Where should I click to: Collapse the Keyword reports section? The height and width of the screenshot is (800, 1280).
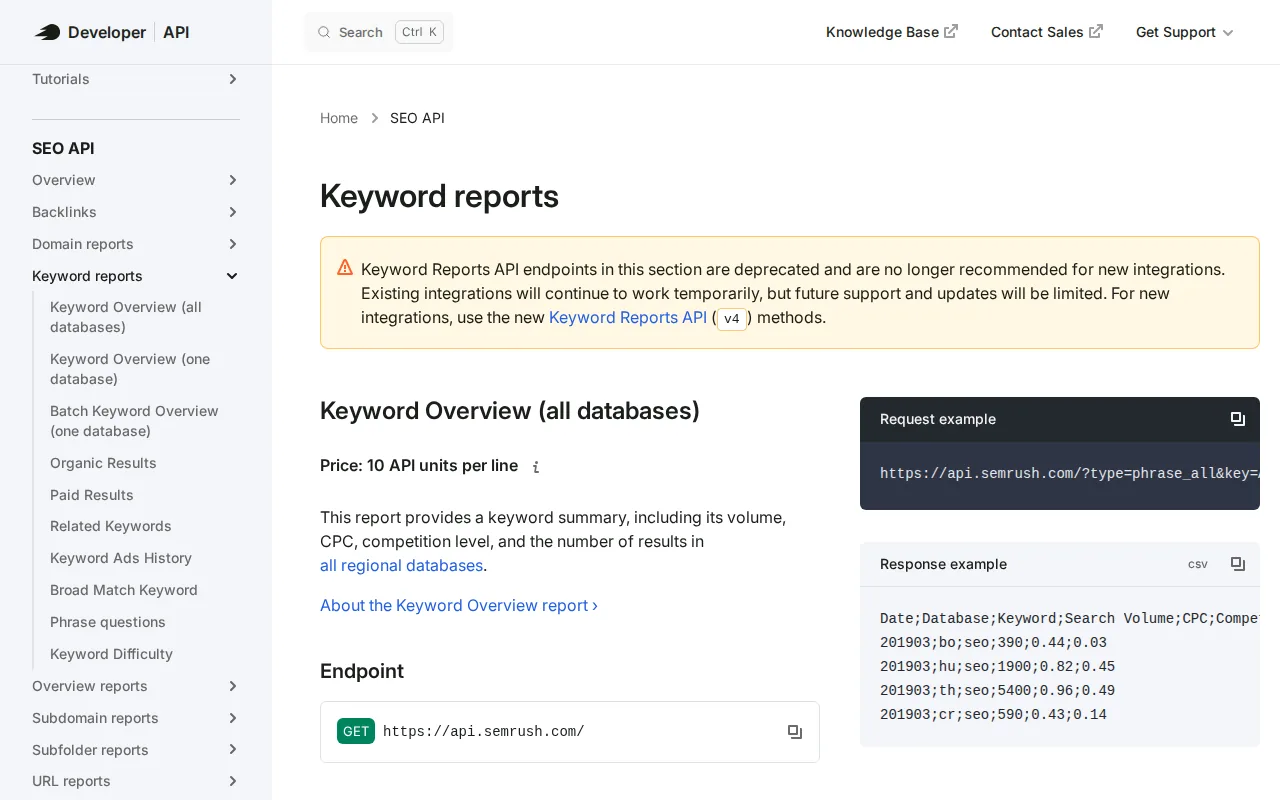click(x=232, y=276)
